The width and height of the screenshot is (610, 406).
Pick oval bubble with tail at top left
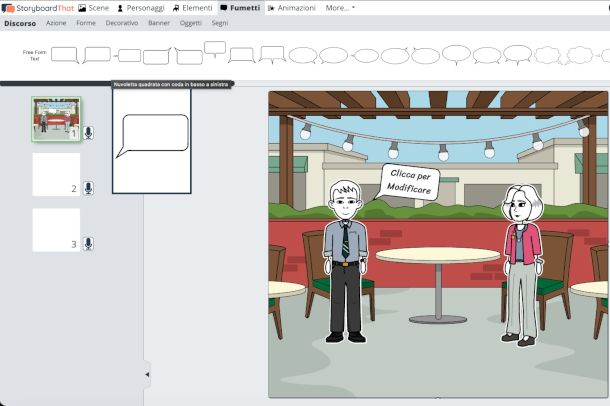pos(425,55)
